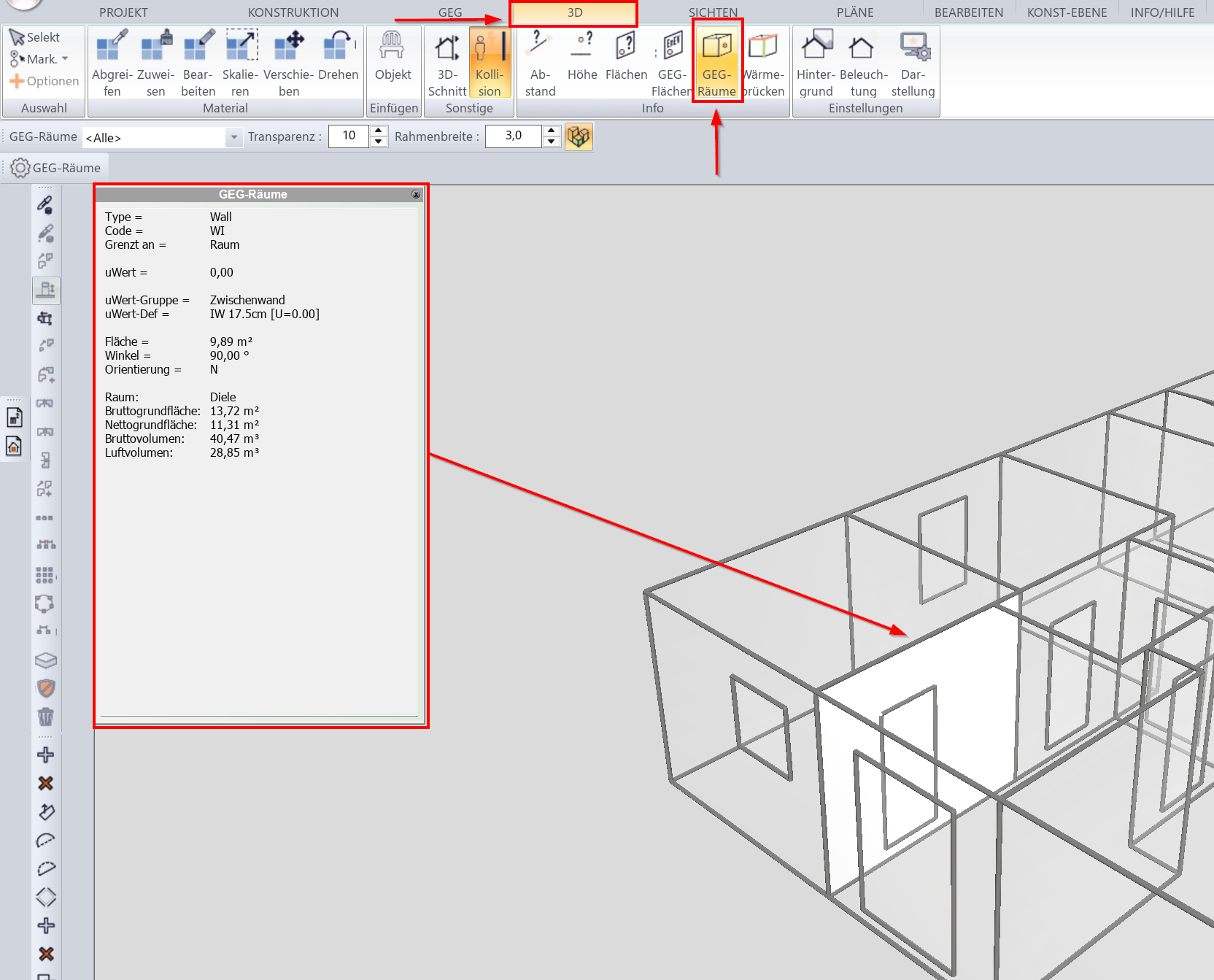Image resolution: width=1214 pixels, height=980 pixels.
Task: Toggle the Kollision button off
Action: coord(490,63)
